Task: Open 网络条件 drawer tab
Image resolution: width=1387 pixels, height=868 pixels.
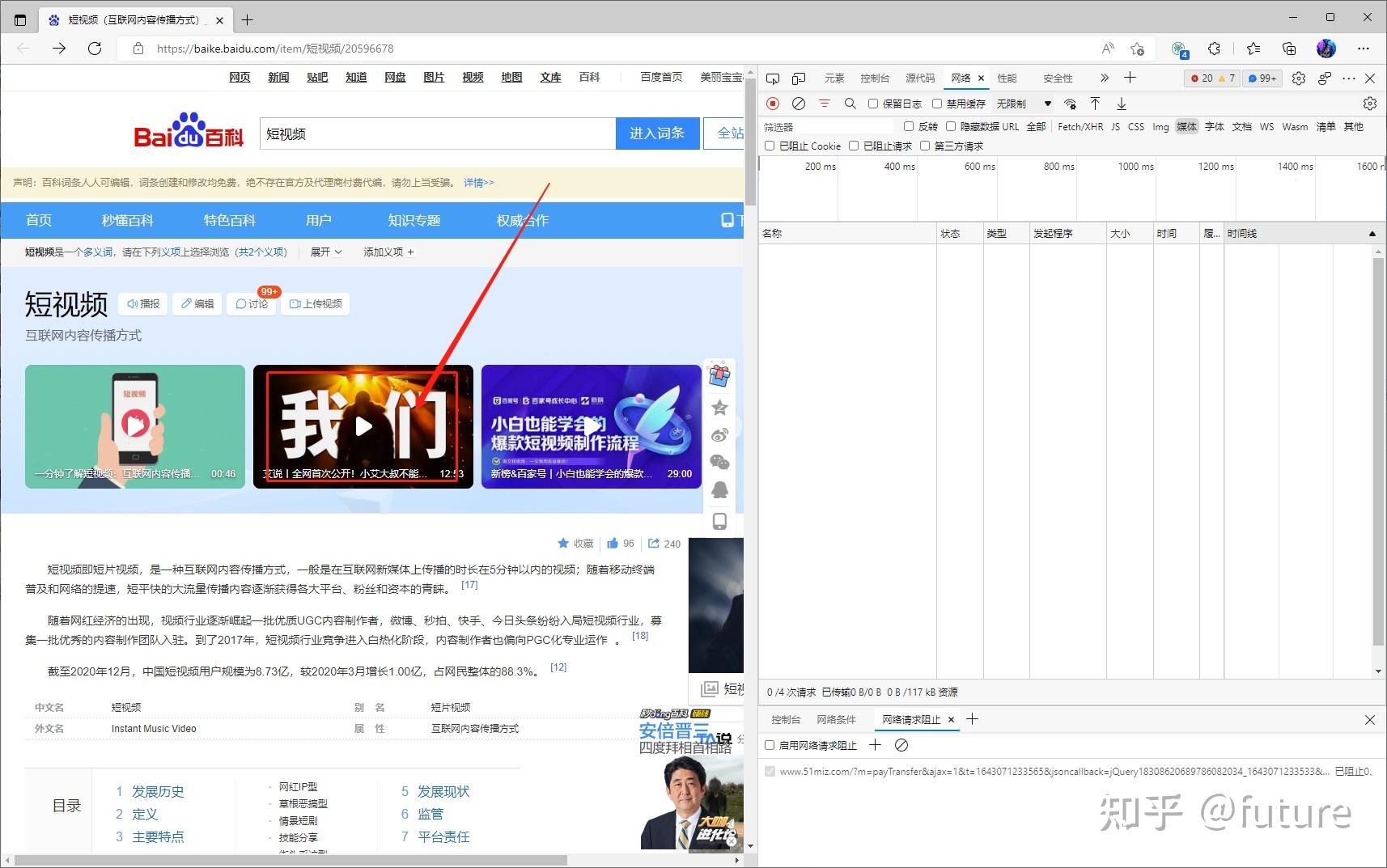Action: click(x=836, y=719)
